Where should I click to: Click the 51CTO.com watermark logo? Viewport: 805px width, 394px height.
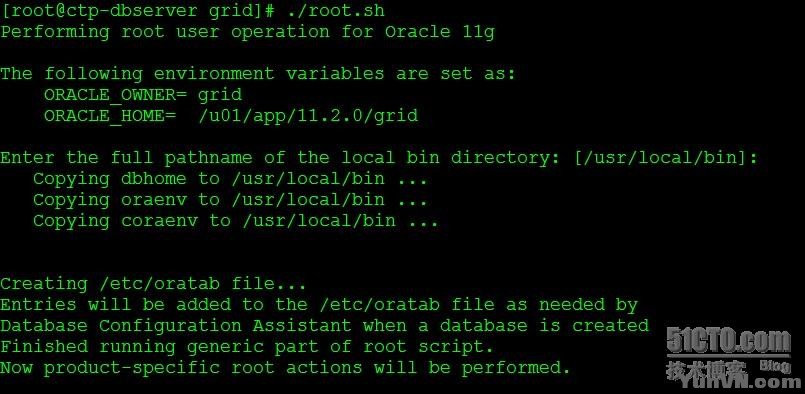click(x=729, y=341)
